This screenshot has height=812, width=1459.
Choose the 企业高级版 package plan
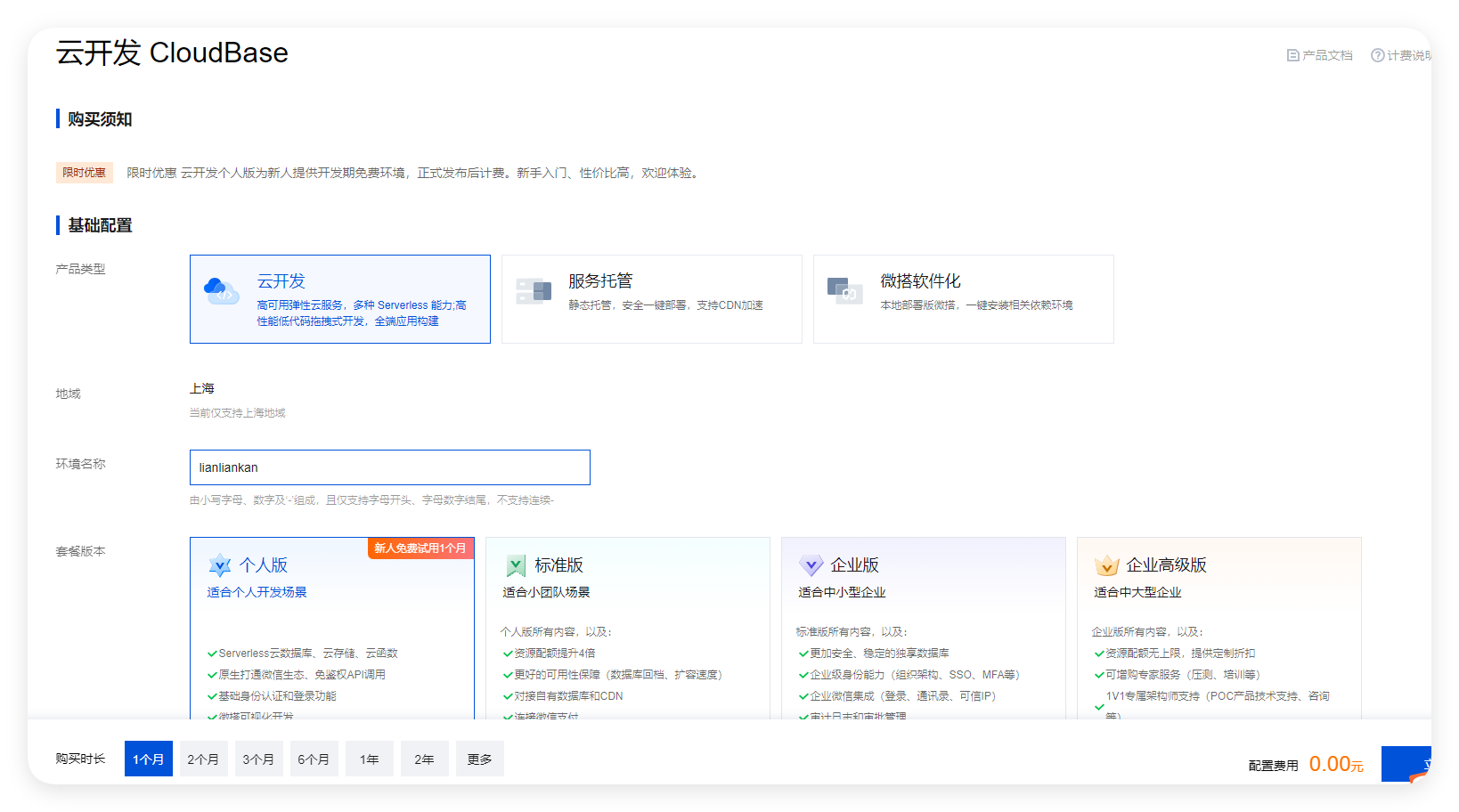(x=1219, y=628)
